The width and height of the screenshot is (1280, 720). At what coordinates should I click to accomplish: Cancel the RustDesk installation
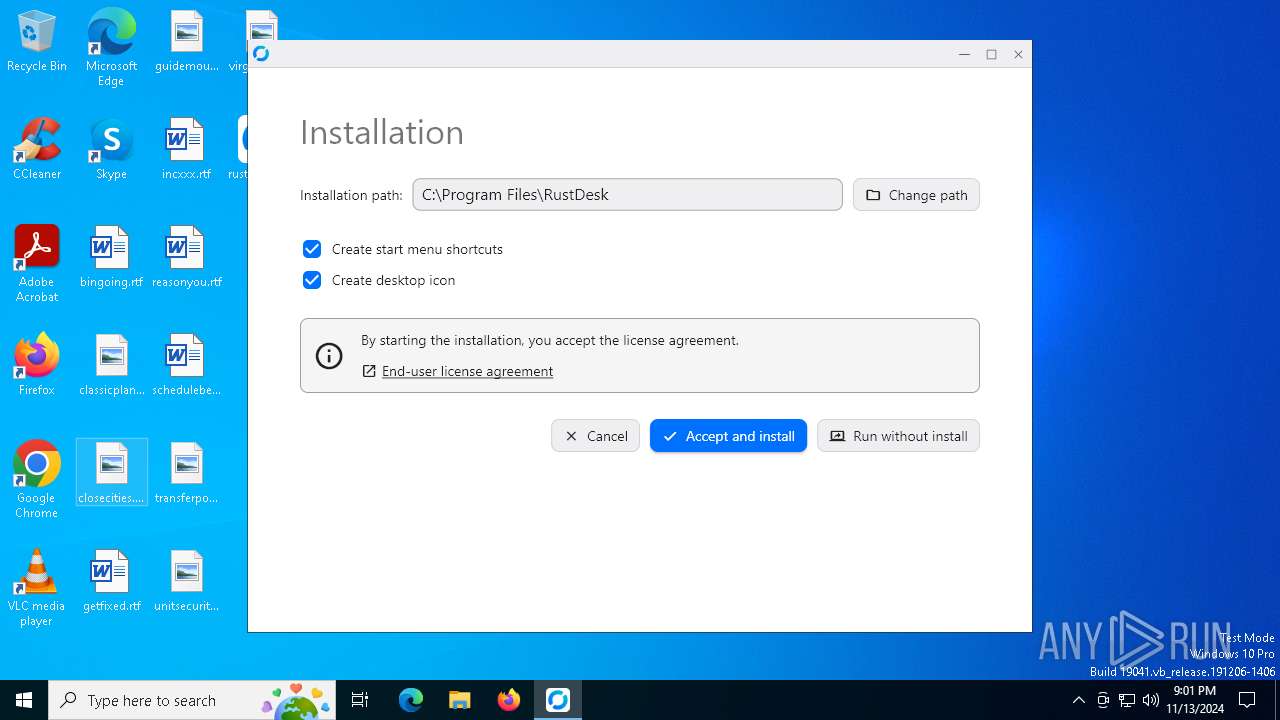(x=595, y=436)
